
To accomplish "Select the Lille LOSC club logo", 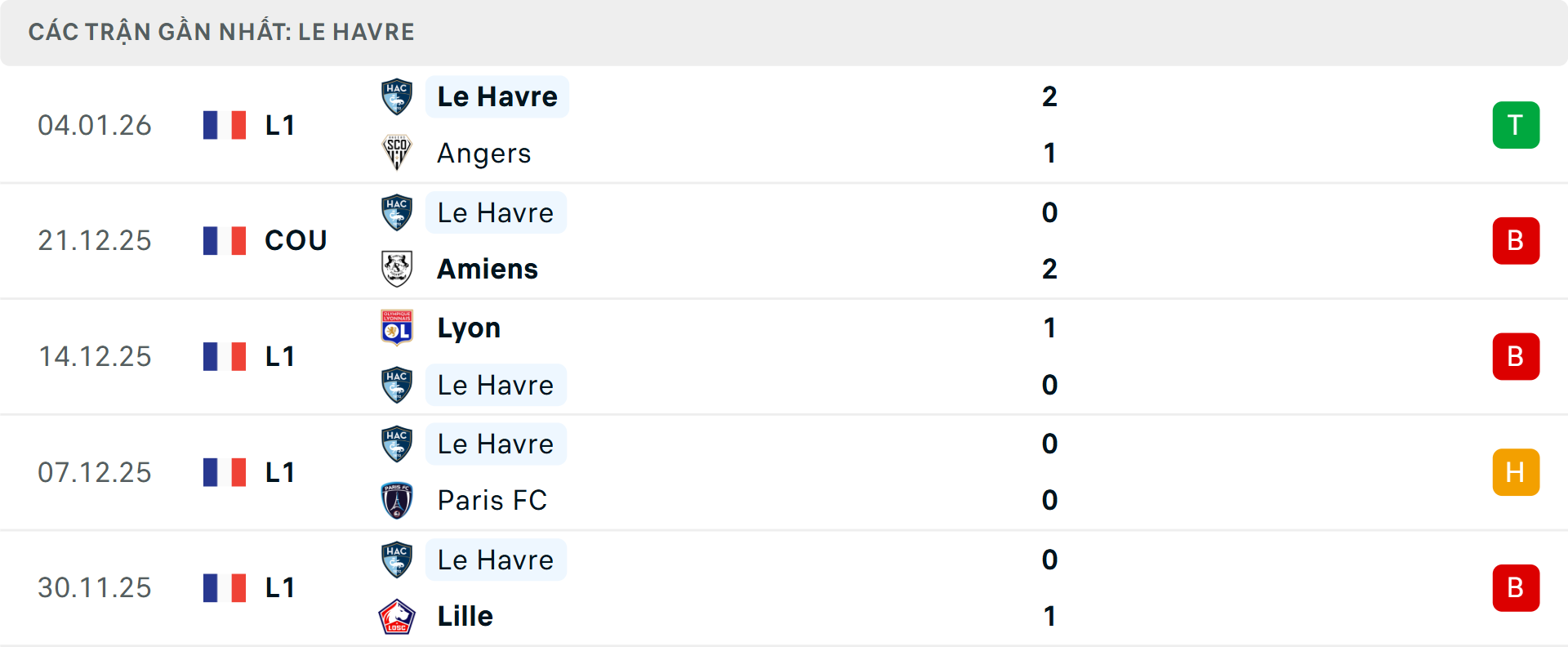I will point(397,617).
